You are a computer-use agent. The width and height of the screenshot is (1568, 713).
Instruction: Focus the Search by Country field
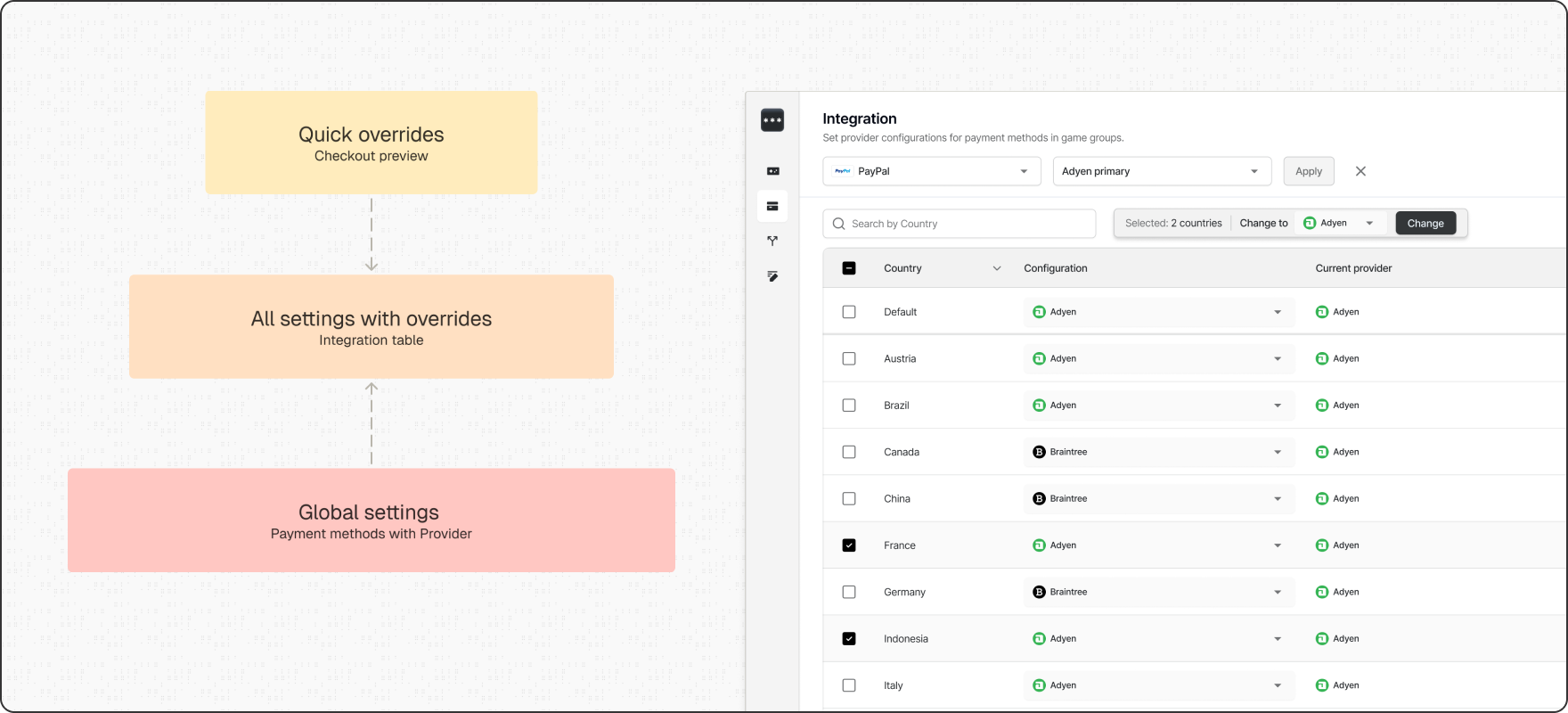[x=960, y=224]
